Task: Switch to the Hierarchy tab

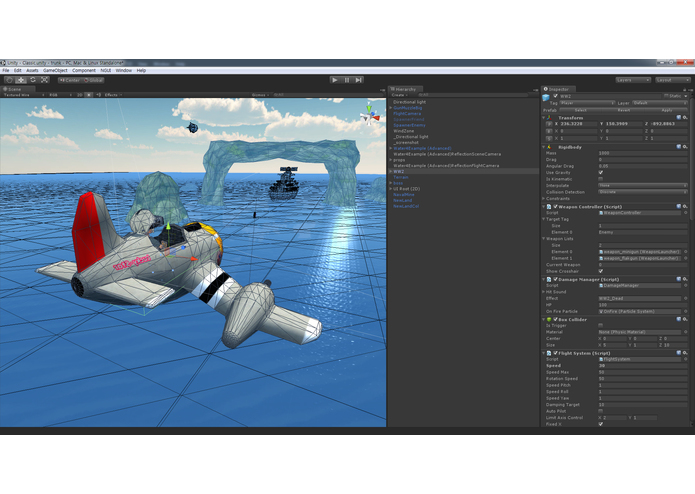Action: pos(405,89)
